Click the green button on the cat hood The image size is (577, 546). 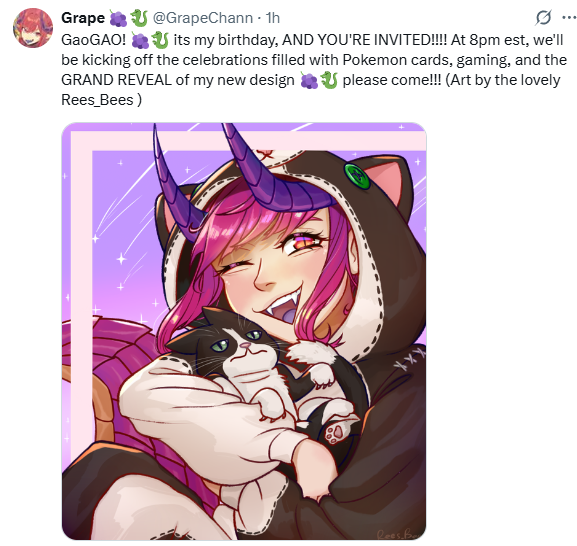pos(357,177)
